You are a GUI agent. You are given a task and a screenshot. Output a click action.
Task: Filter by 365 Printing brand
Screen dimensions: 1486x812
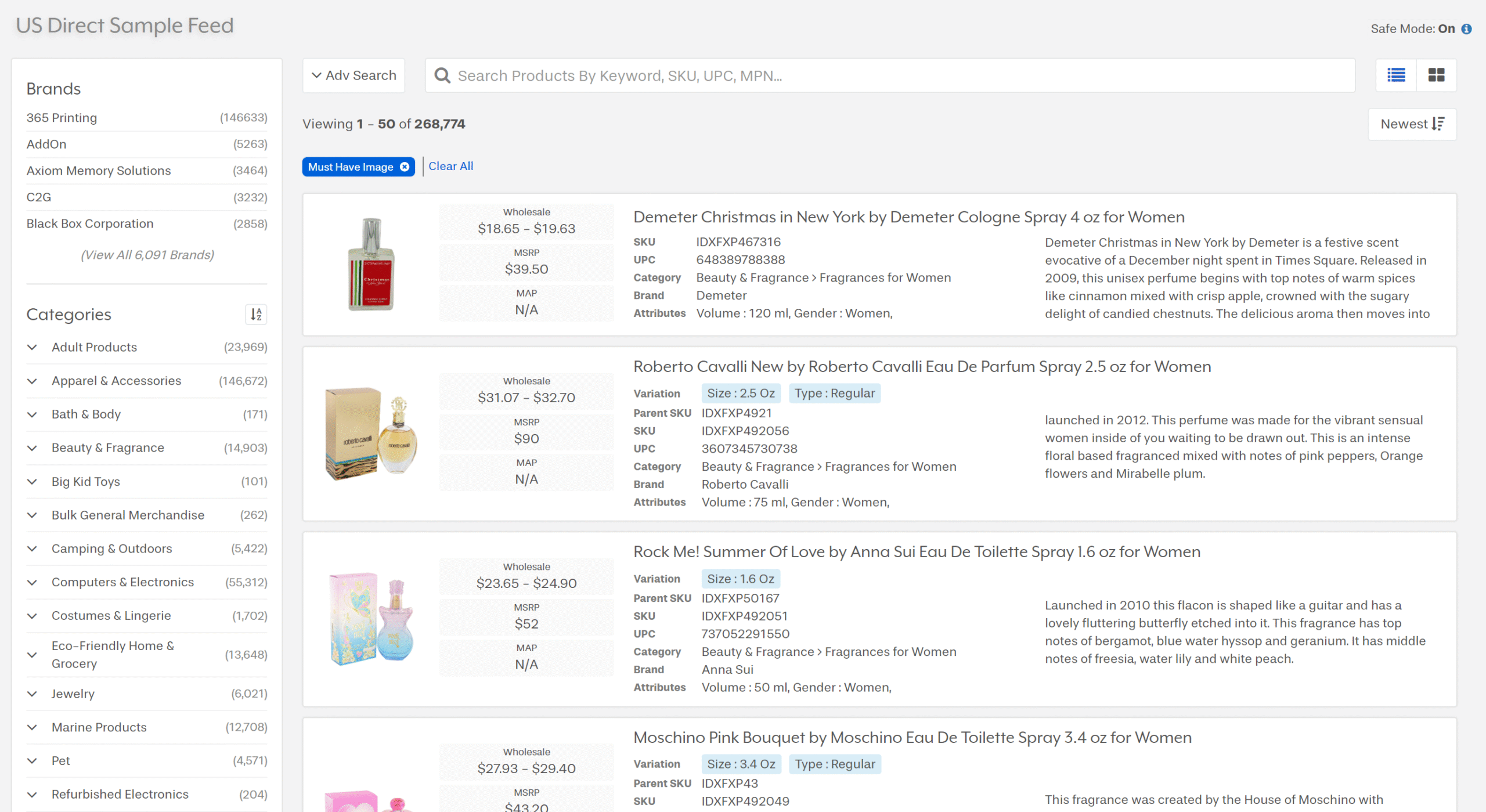pos(62,118)
